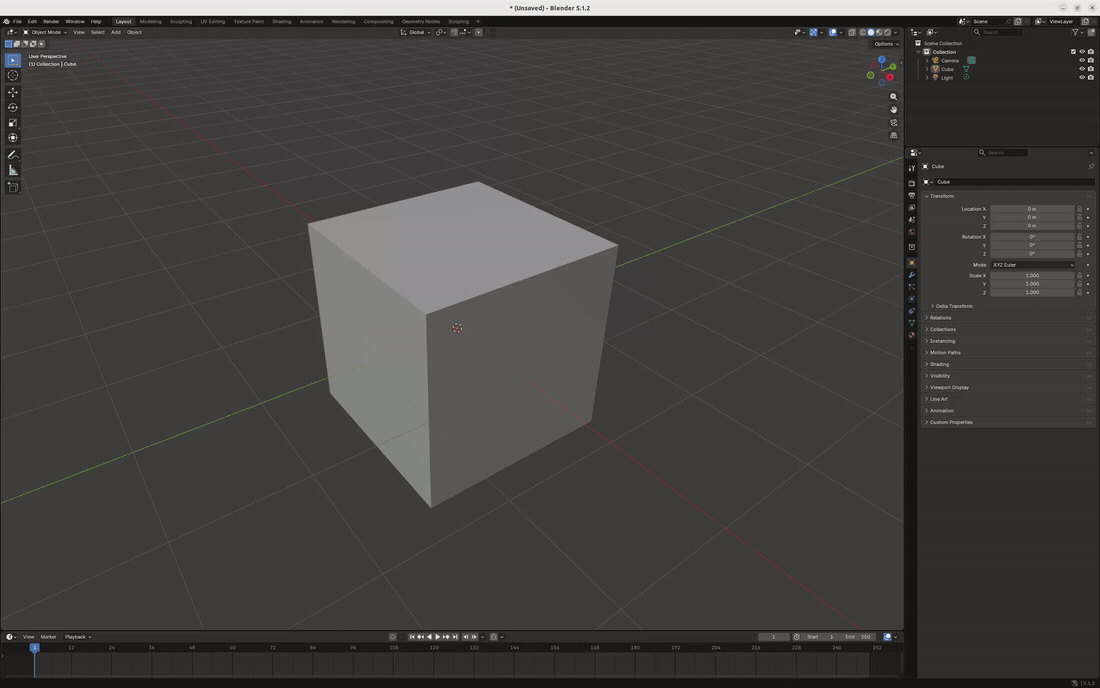Expand the Camera item in outliner

(x=927, y=60)
